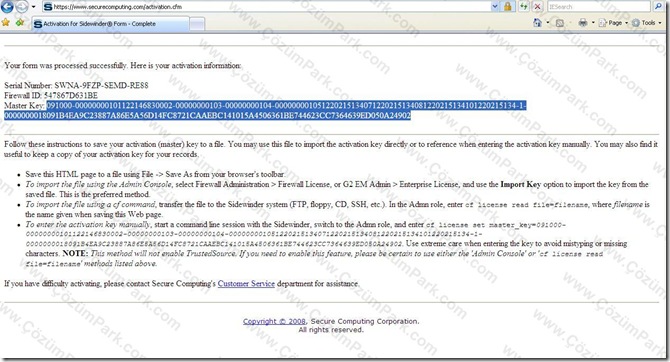670x362 pixels.
Task: Click Firewall ID 547867D631BE text
Action: click(51, 95)
